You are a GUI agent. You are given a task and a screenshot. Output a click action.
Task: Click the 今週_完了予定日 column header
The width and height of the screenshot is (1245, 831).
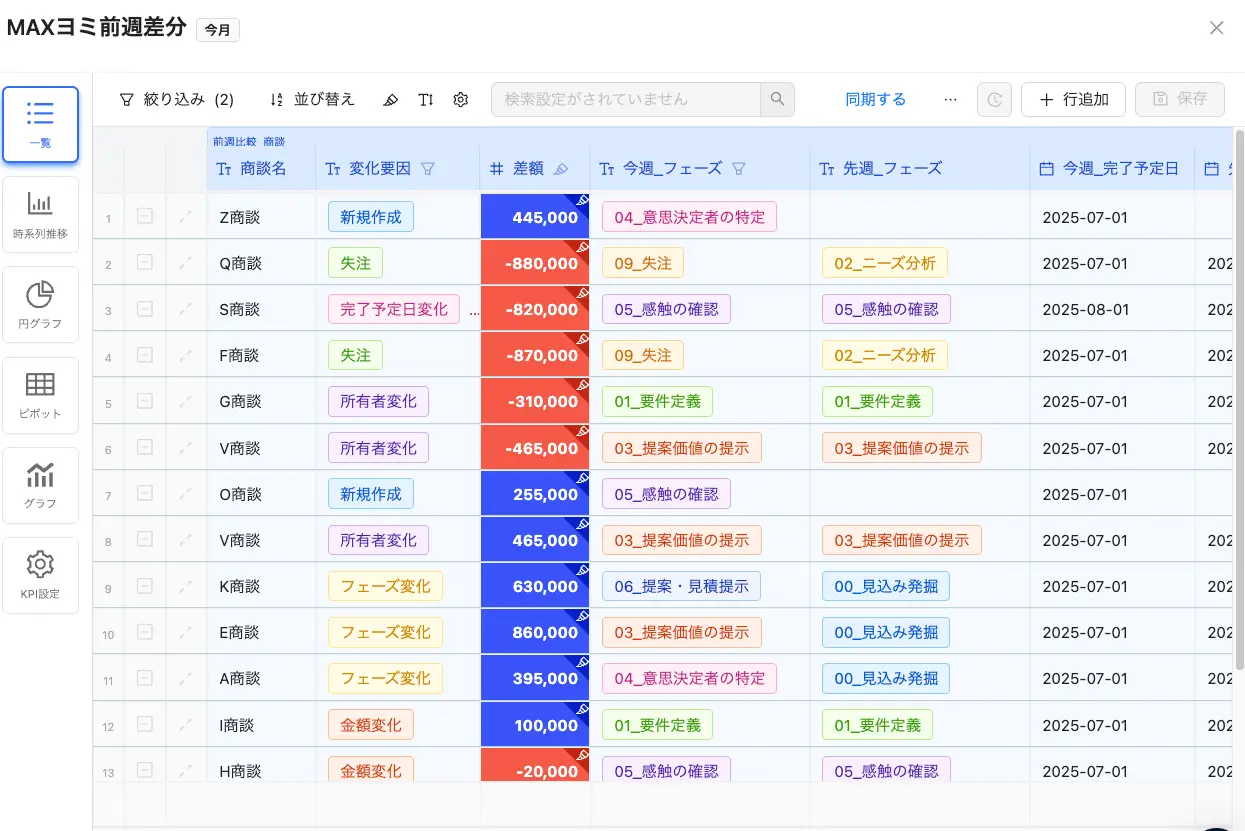(1112, 169)
